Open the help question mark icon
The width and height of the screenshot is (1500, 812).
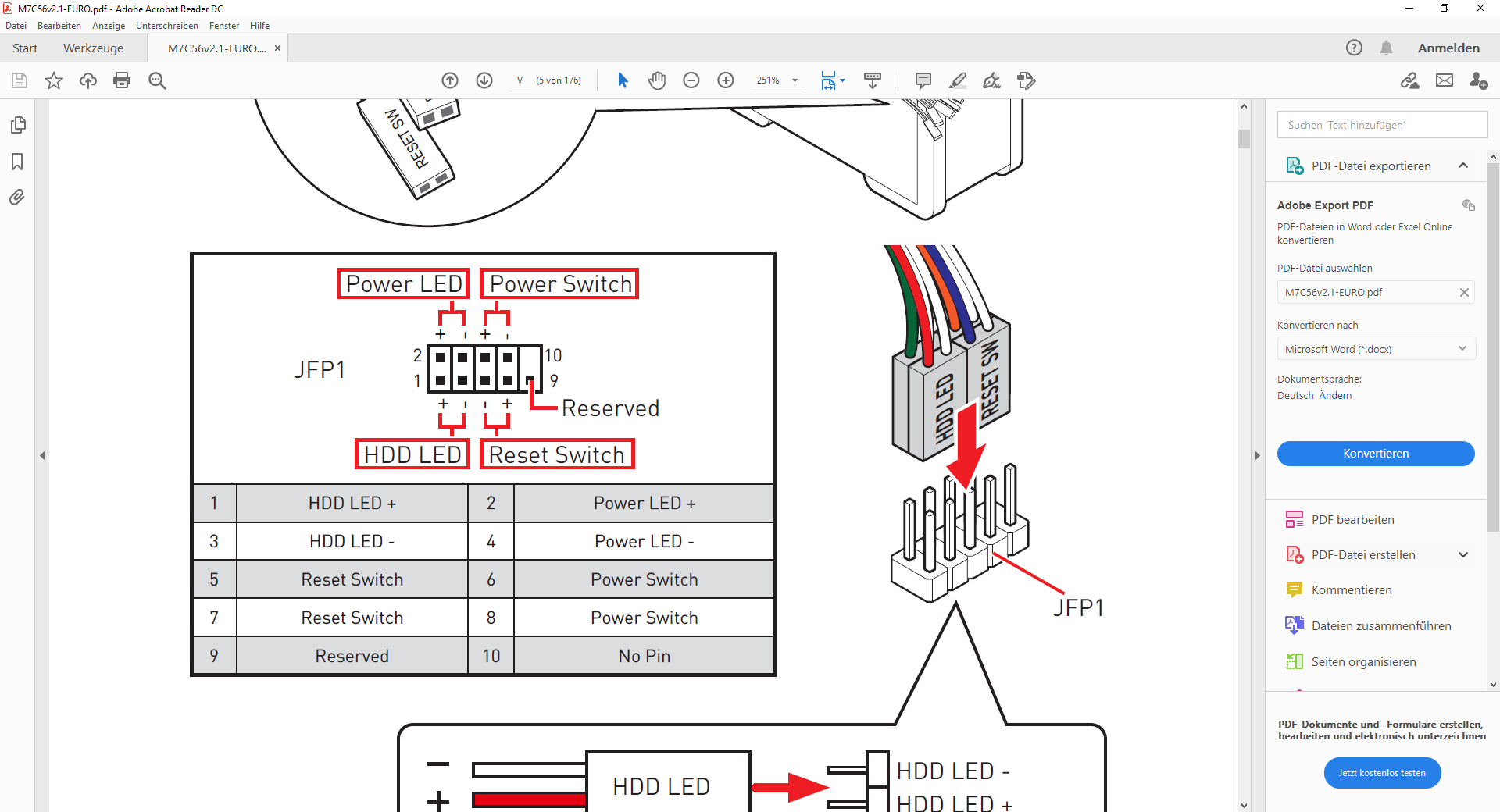1354,48
